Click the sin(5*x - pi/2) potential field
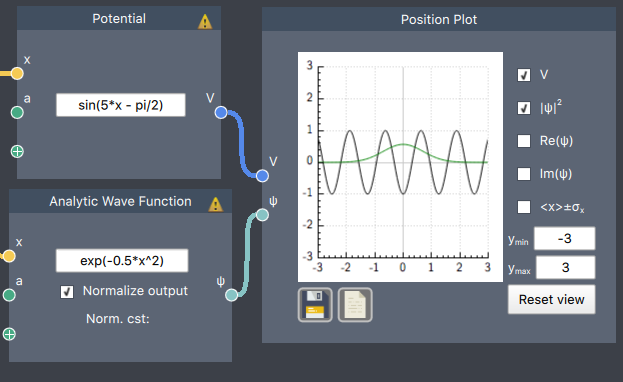 pos(121,105)
